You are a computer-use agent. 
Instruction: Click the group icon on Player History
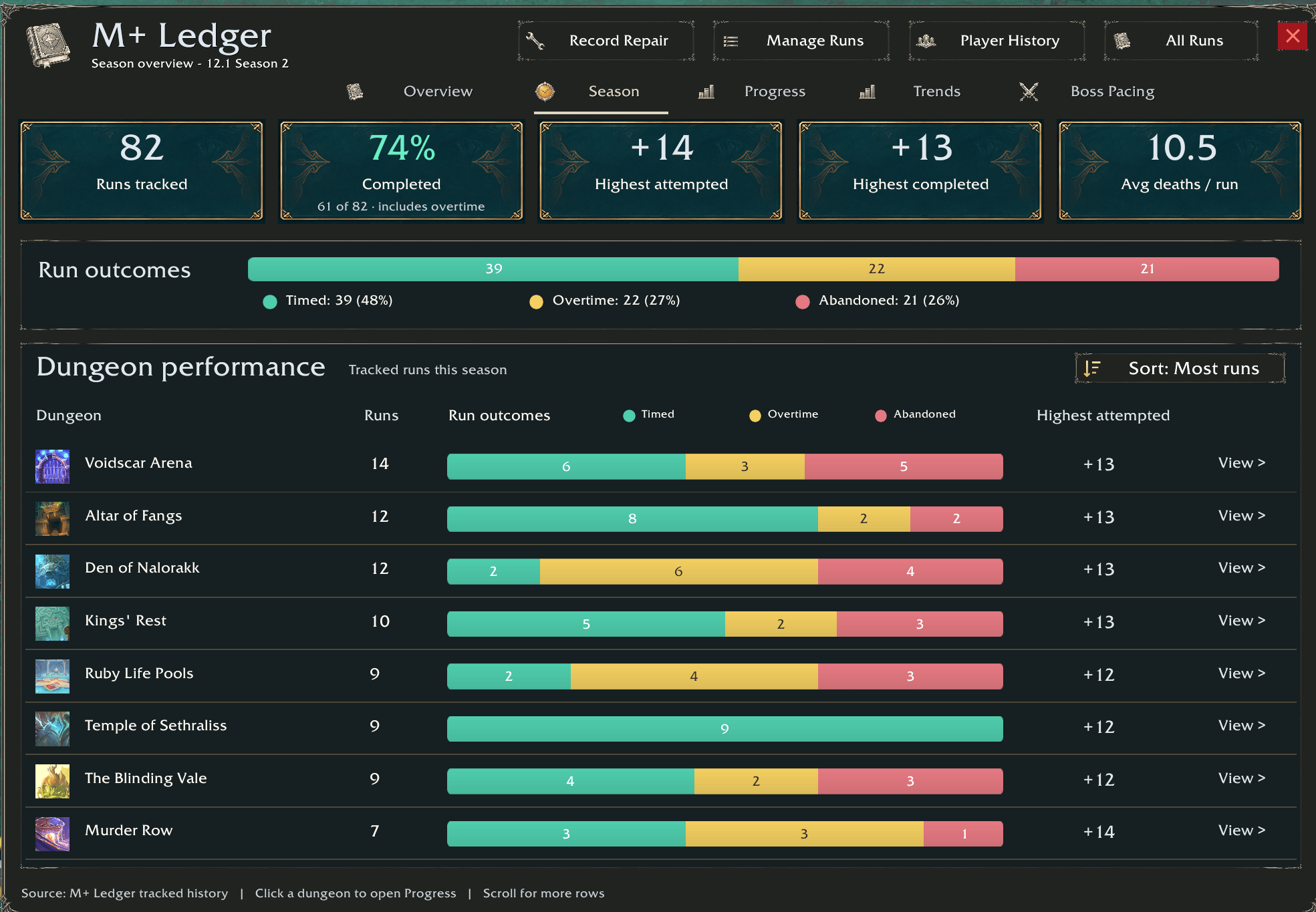926,41
